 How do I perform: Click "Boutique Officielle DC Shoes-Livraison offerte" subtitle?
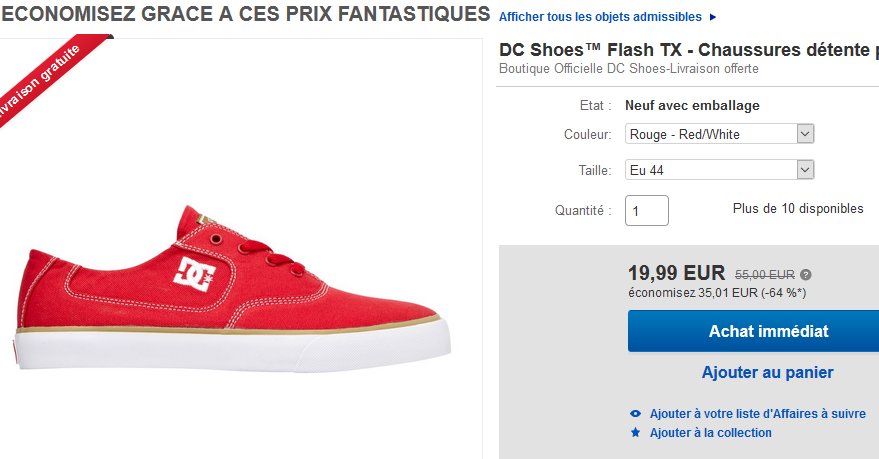628,69
